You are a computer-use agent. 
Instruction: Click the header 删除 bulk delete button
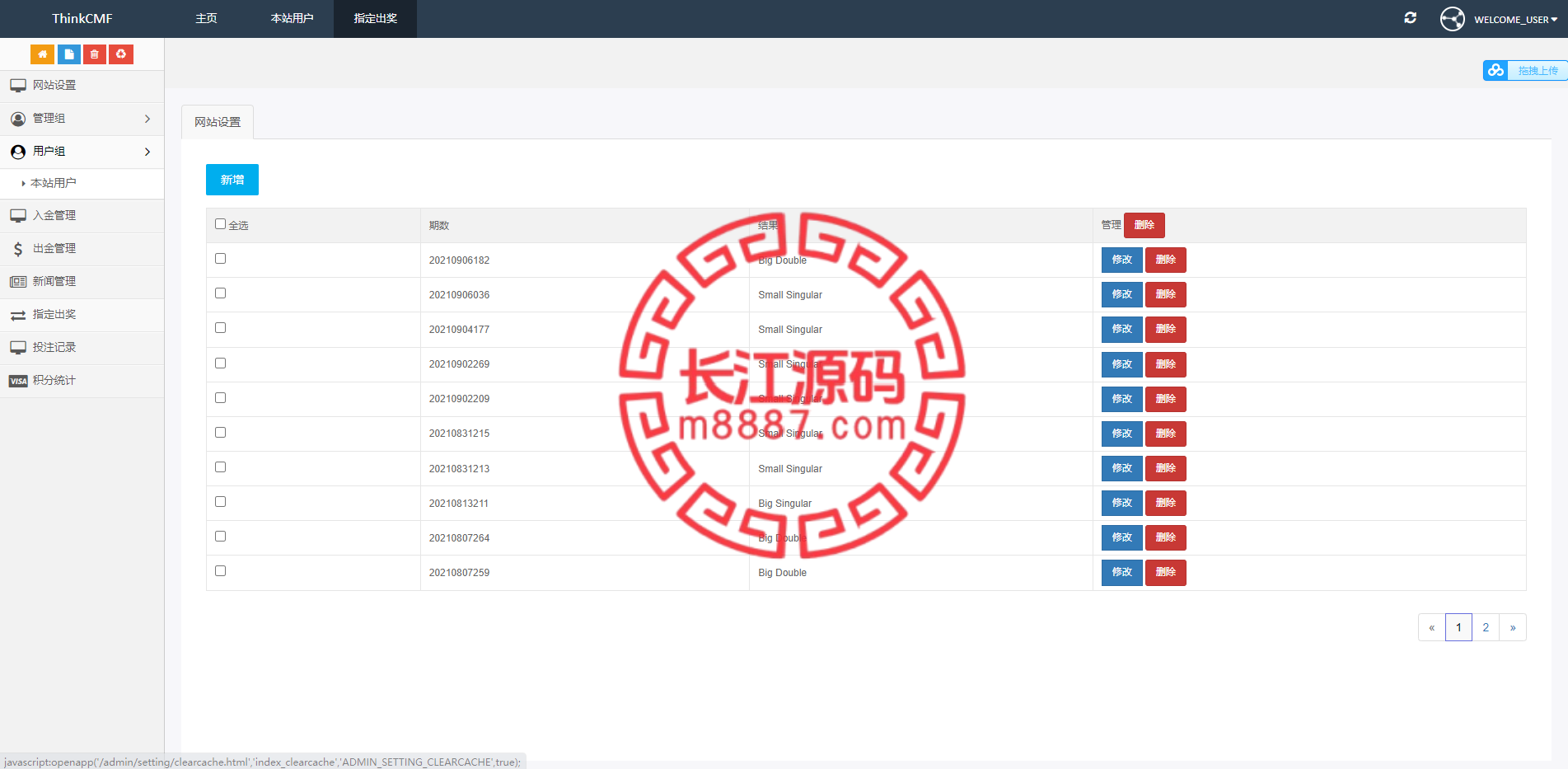[1144, 225]
